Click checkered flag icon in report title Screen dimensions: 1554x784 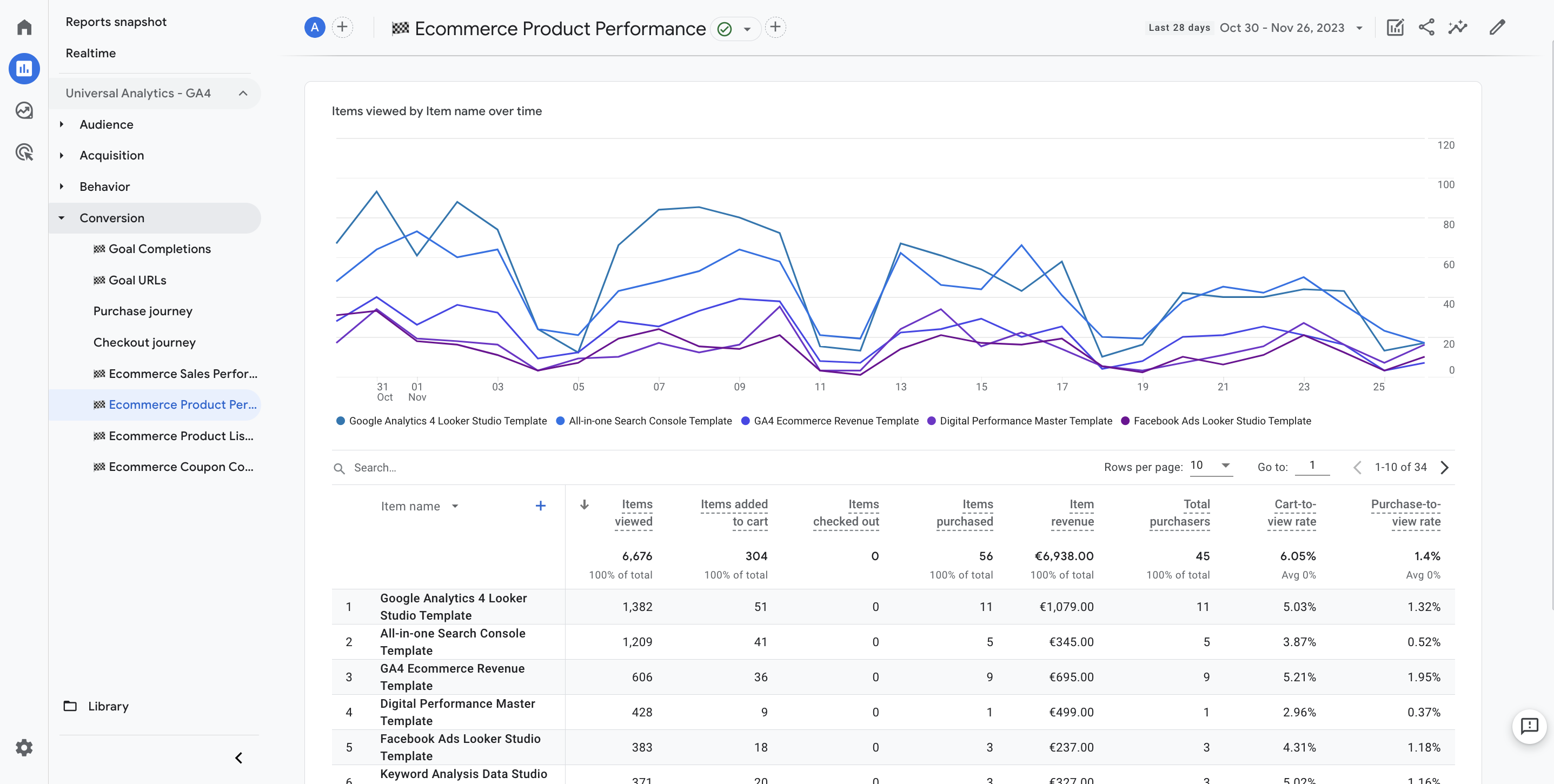pos(400,28)
